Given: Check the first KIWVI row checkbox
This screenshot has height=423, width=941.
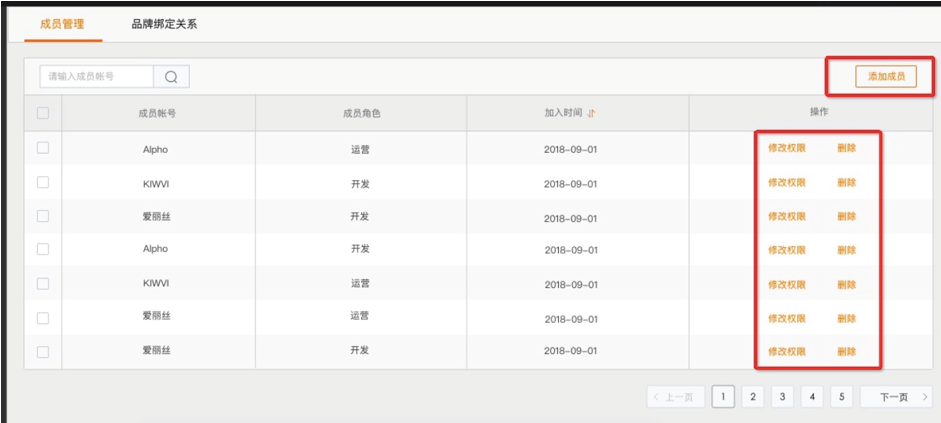Looking at the screenshot, I should click(x=43, y=182).
